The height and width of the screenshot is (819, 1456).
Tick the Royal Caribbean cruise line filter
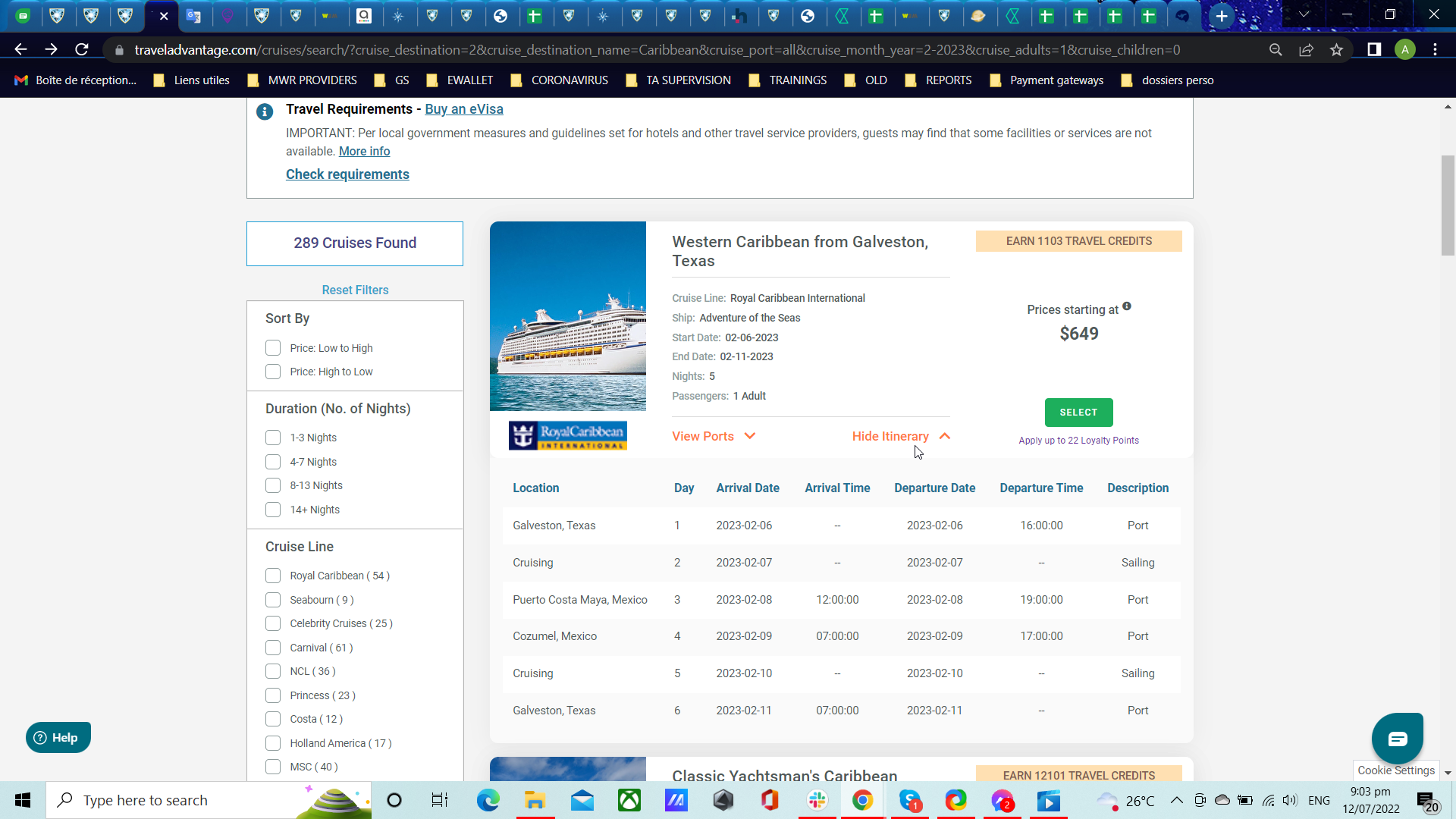(x=273, y=576)
